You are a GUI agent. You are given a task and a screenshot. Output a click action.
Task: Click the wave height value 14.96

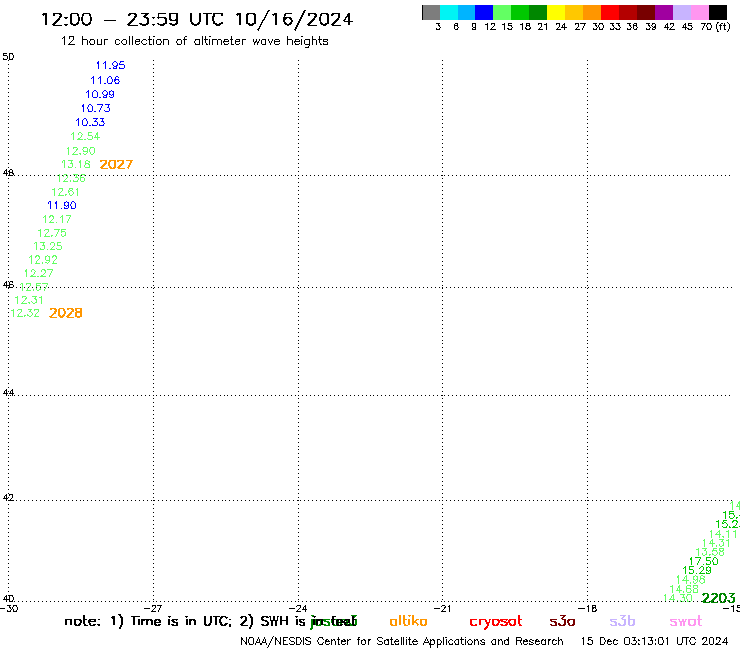[690, 580]
